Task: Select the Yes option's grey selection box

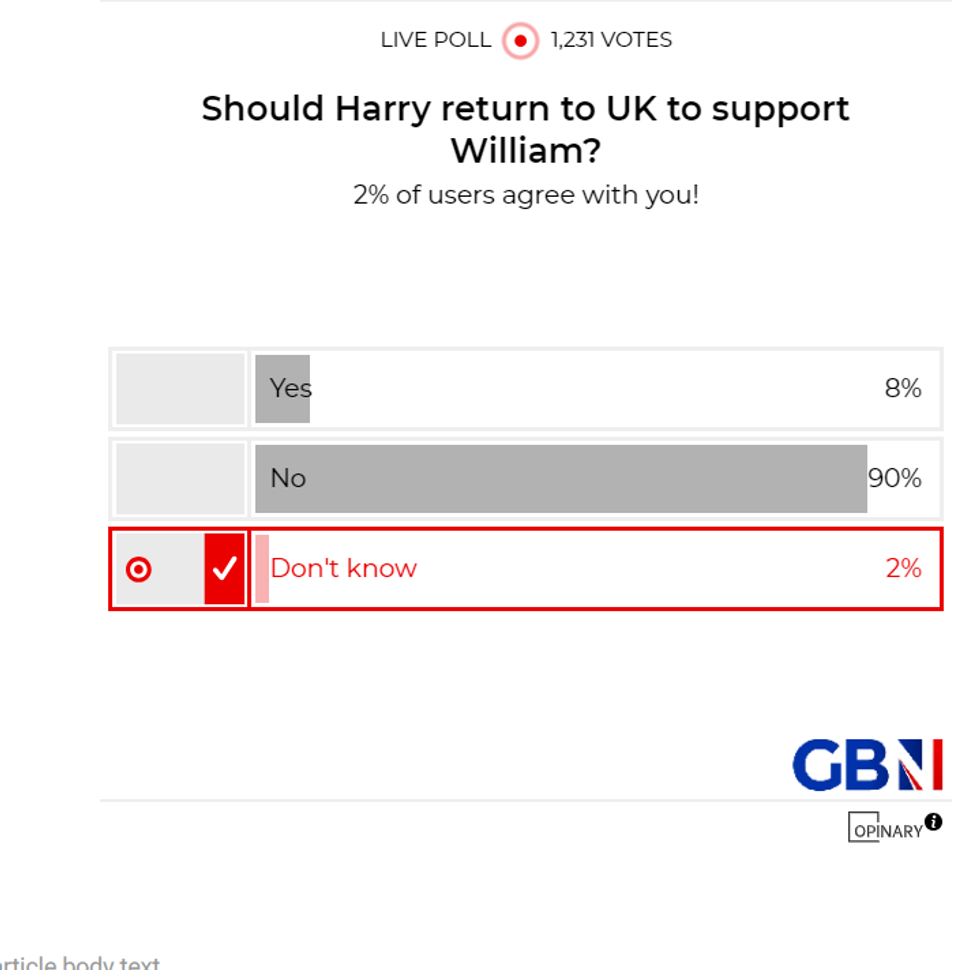Action: 180,388
